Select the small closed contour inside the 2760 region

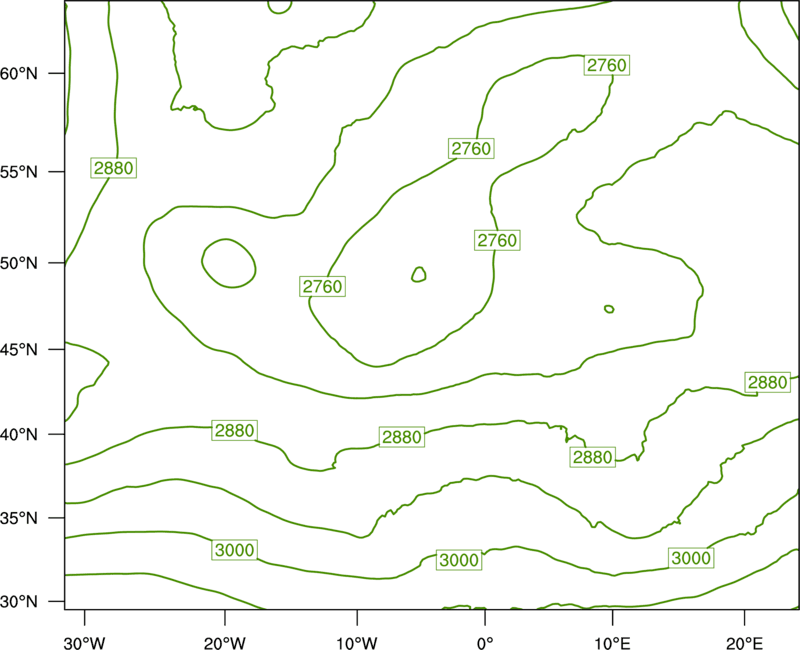click(x=419, y=274)
